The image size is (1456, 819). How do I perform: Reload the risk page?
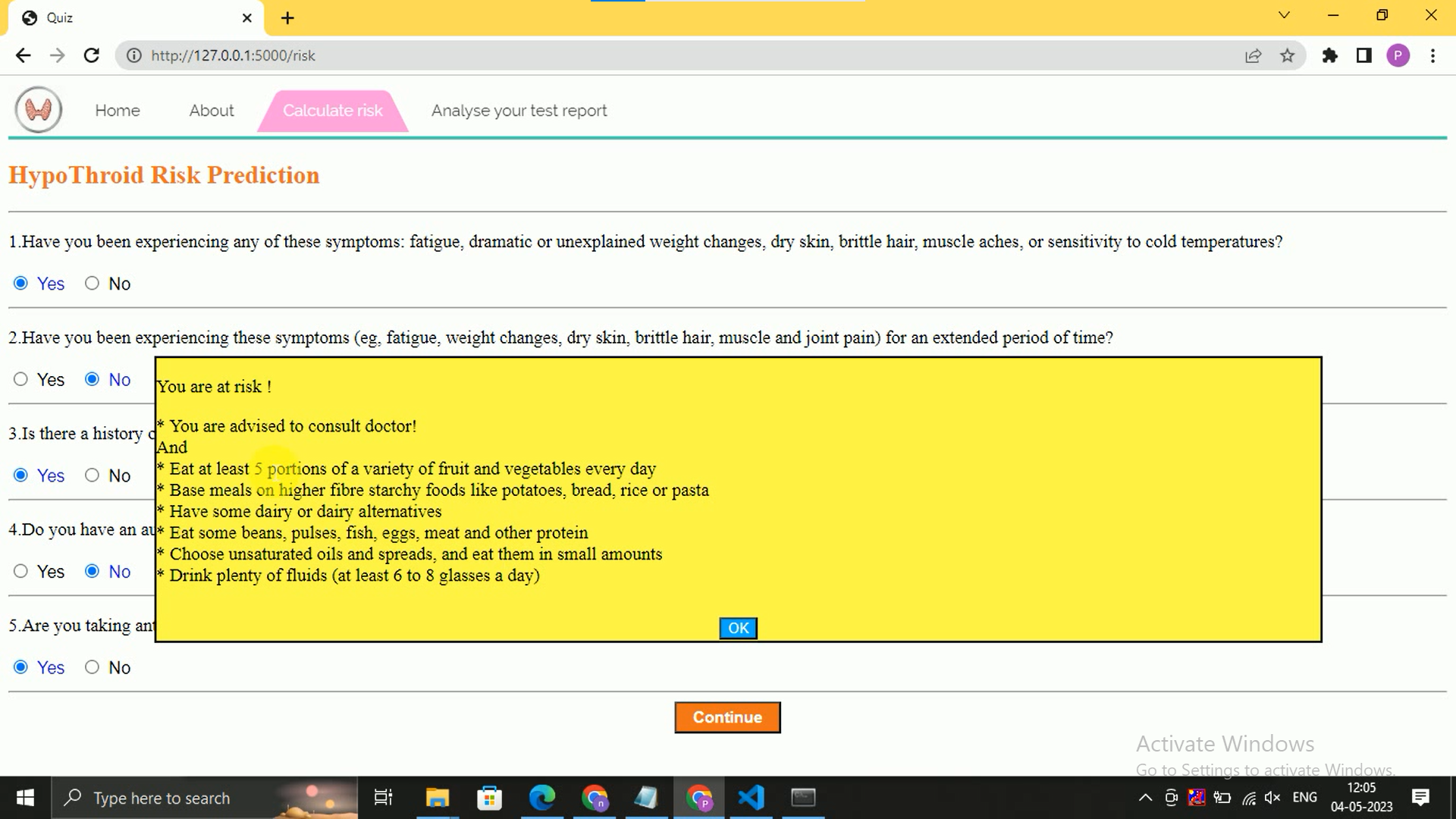coord(92,55)
